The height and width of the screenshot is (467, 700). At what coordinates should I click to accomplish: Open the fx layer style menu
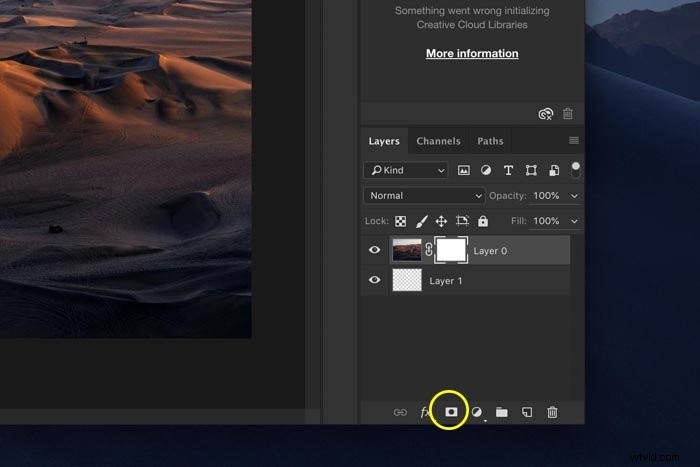tap(425, 412)
